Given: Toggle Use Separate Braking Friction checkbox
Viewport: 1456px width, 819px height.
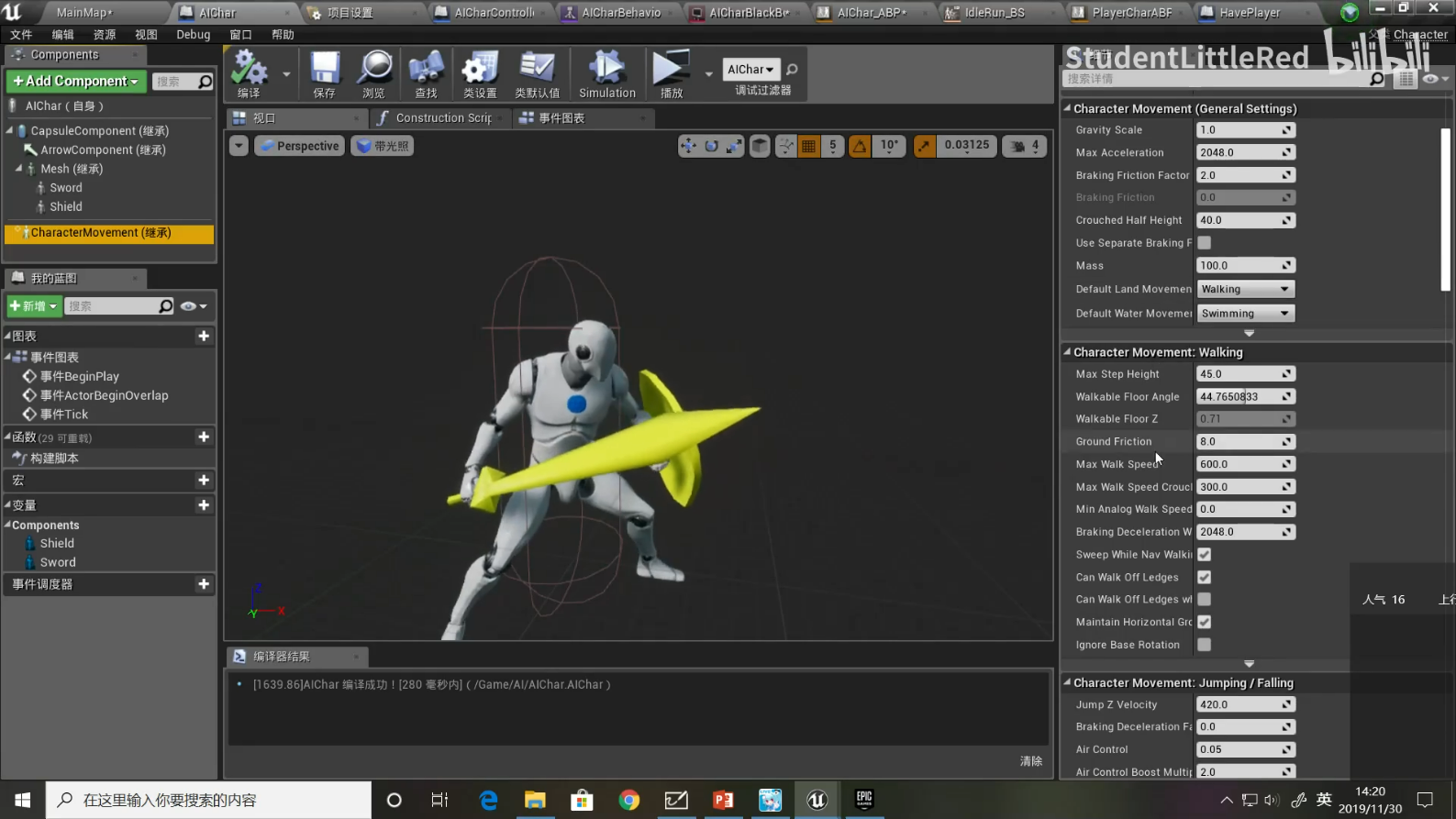Looking at the screenshot, I should (x=1205, y=243).
